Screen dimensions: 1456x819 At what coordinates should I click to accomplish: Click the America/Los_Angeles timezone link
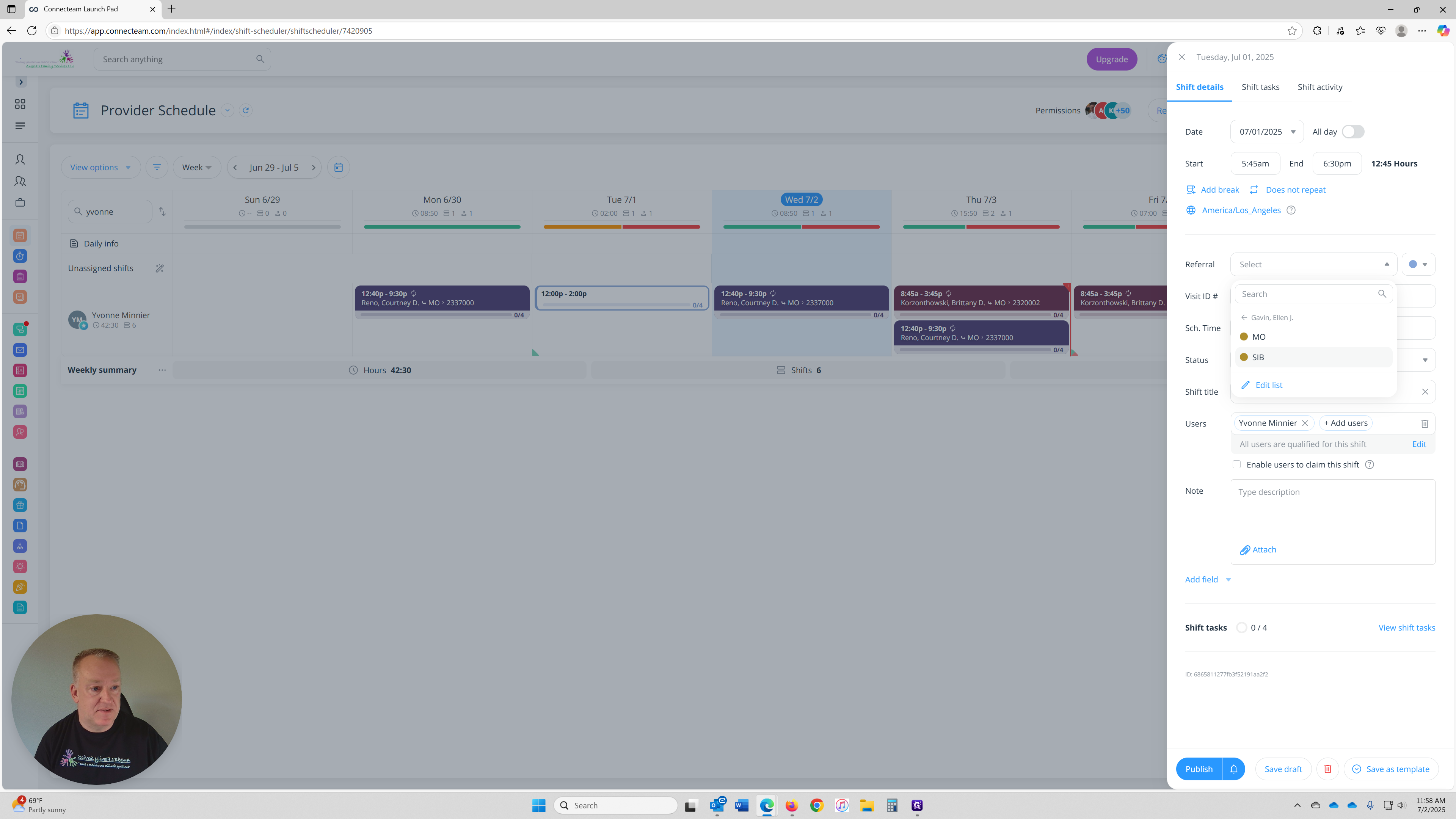1241,210
